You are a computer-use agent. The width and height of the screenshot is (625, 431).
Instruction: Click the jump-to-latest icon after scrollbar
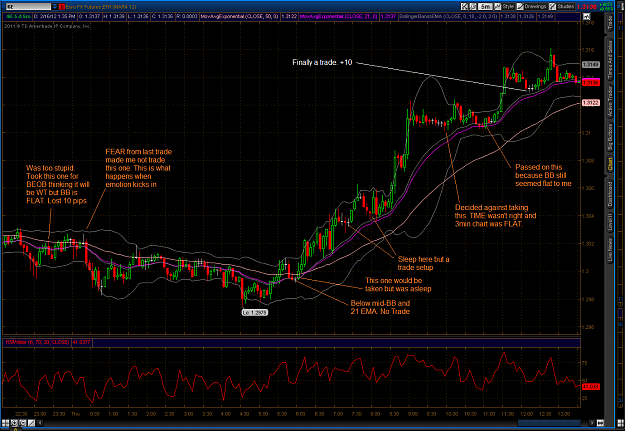tap(600, 423)
